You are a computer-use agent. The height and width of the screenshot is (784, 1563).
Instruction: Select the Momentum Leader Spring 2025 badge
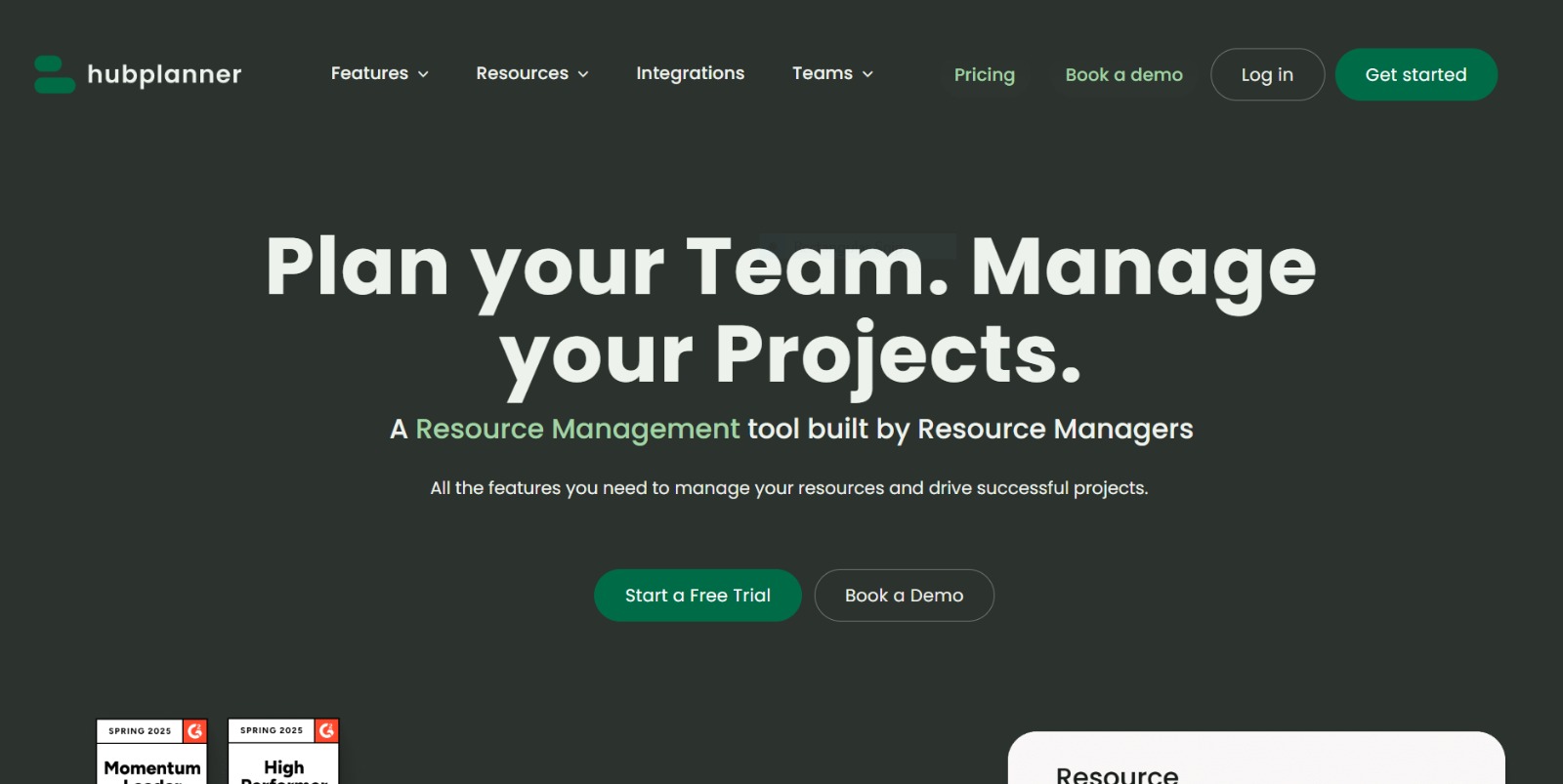click(151, 752)
